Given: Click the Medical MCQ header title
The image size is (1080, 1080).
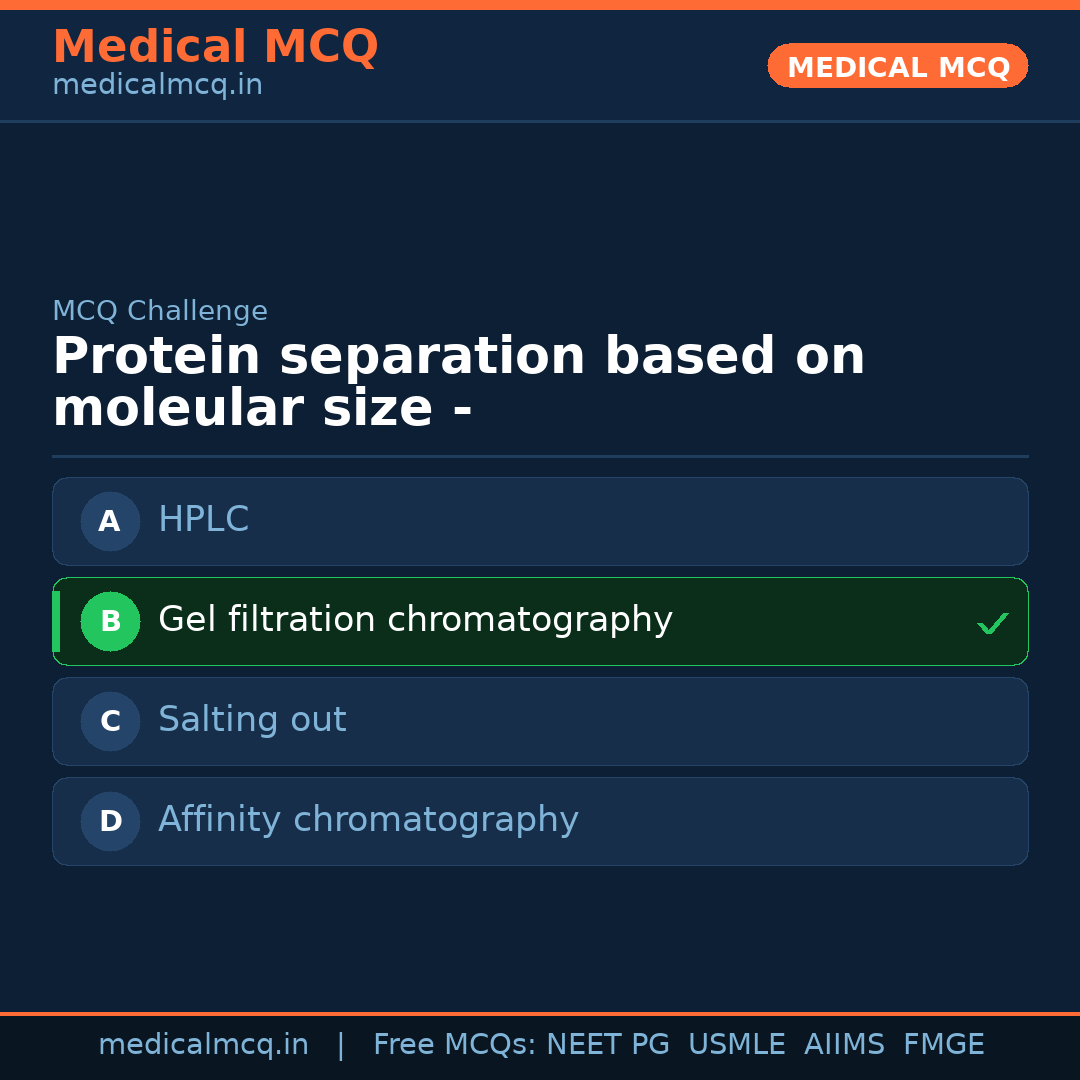Looking at the screenshot, I should pyautogui.click(x=215, y=47).
